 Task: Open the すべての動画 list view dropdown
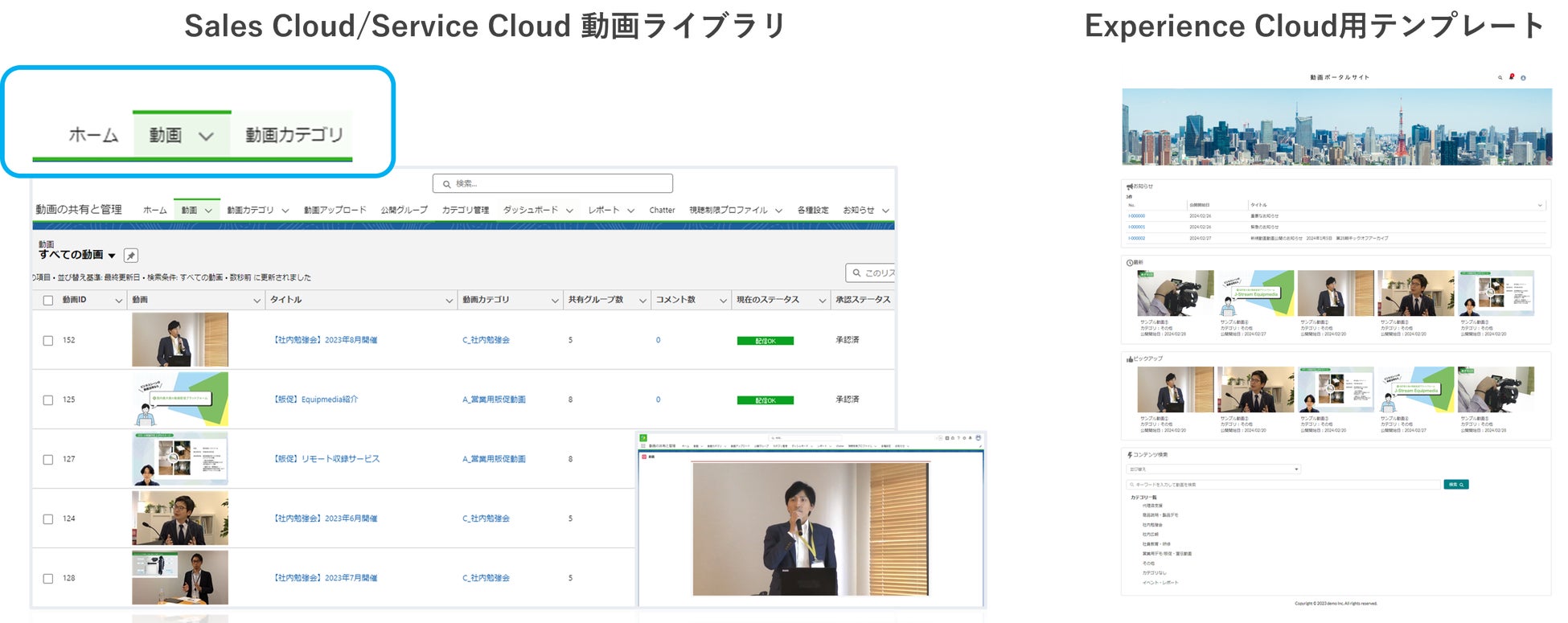(112, 256)
